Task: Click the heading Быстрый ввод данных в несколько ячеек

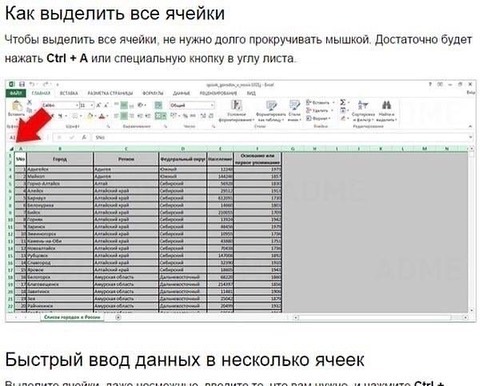Action: tap(184, 360)
